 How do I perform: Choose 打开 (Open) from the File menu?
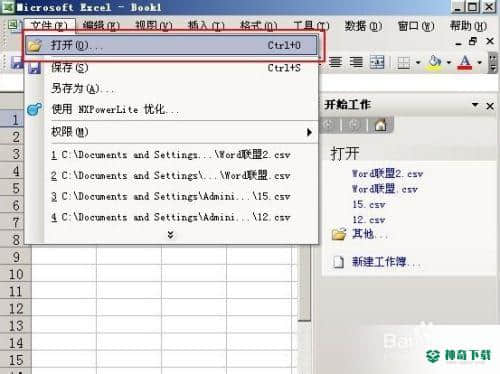click(x=171, y=45)
